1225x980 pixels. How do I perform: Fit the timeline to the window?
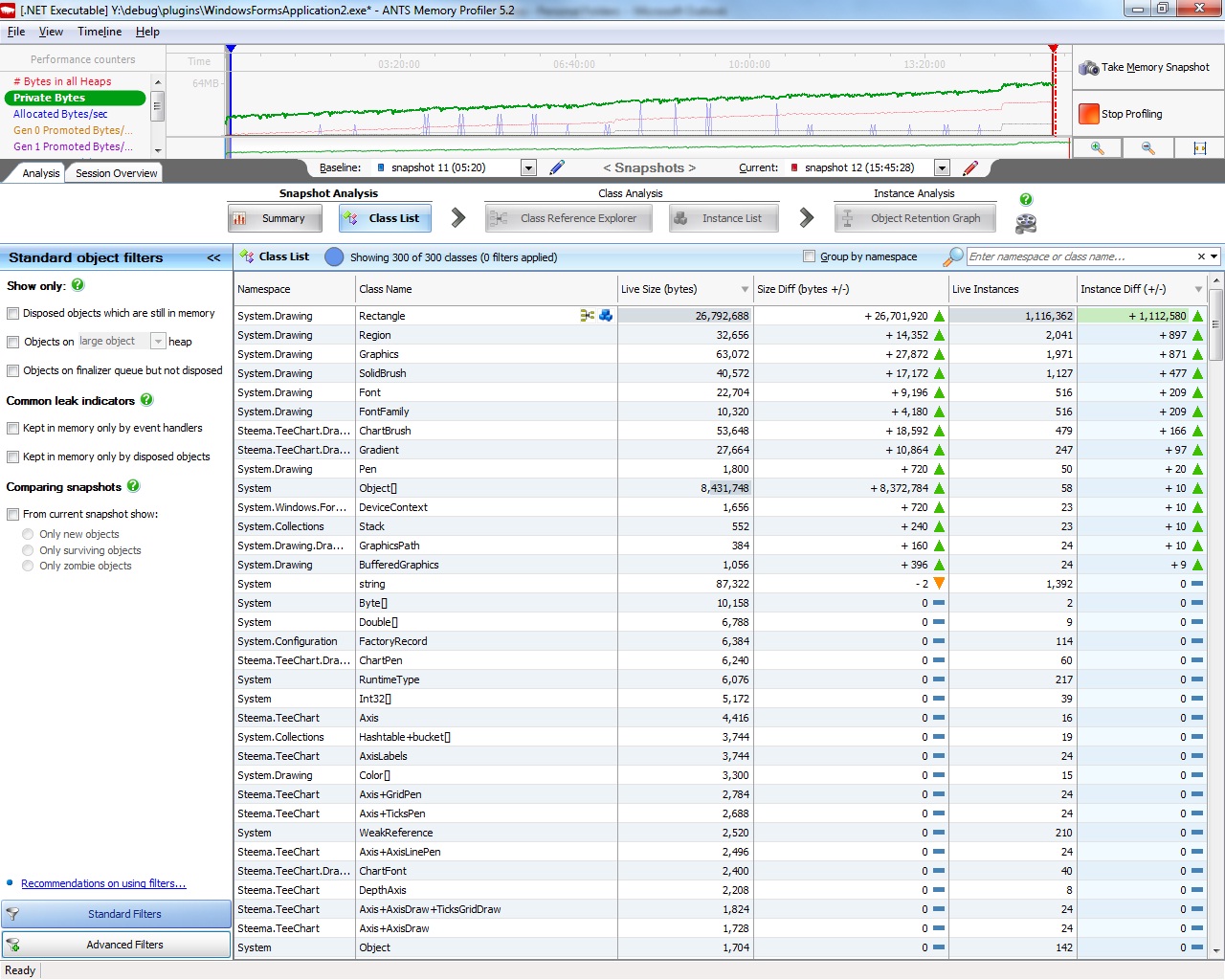point(1199,148)
